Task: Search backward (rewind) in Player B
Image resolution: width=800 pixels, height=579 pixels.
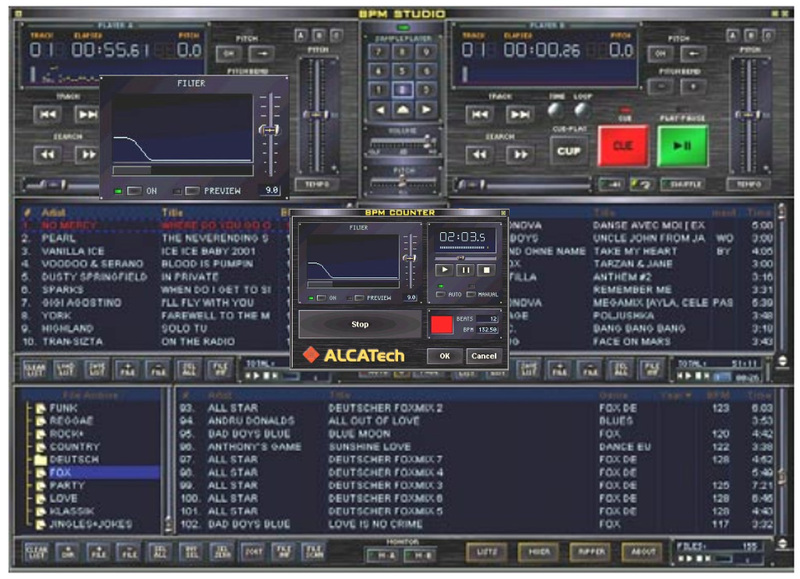Action: tap(480, 154)
